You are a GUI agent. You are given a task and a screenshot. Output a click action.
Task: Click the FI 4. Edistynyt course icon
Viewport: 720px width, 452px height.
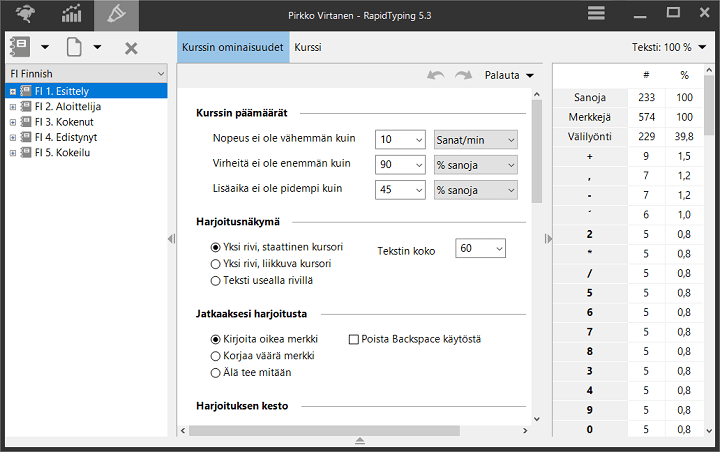[x=26, y=137]
